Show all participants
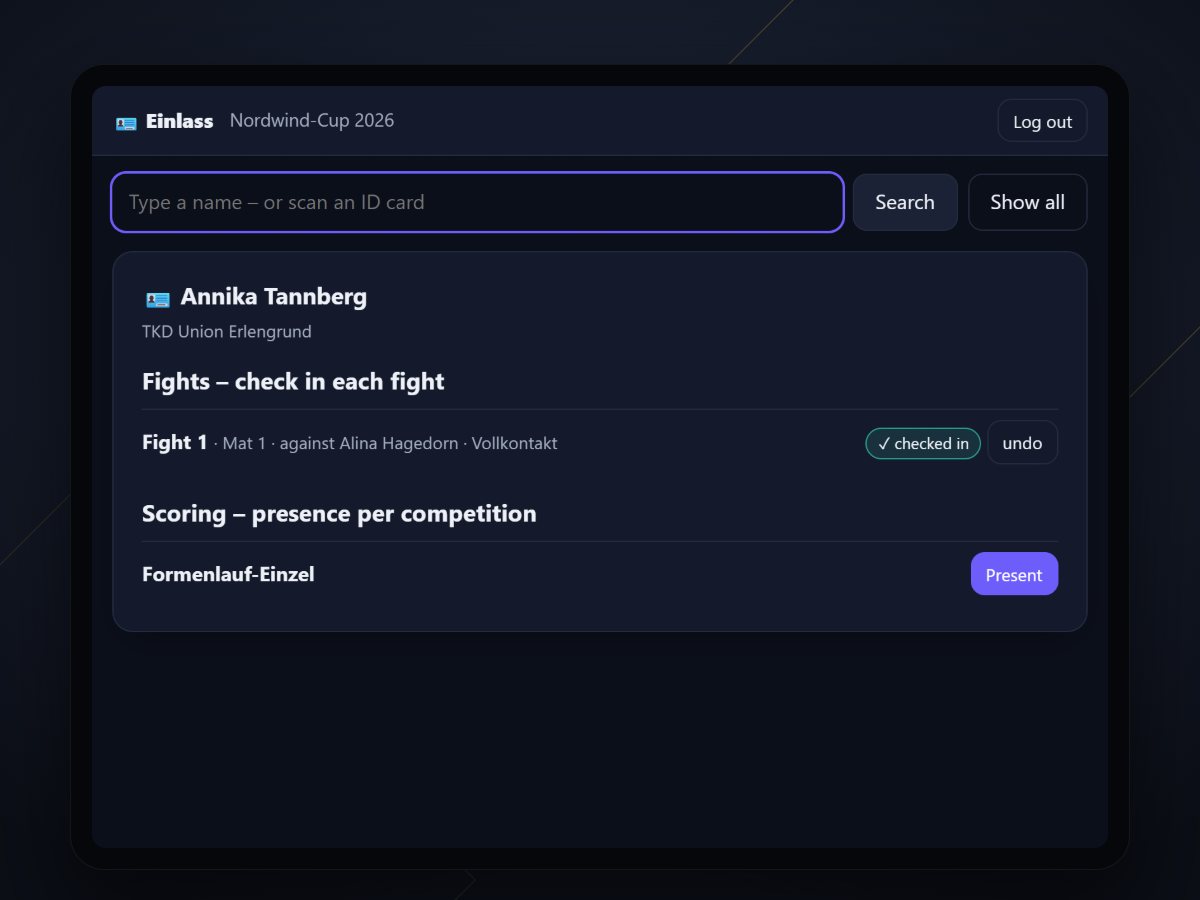Screen dimensions: 1200x900 click(1027, 202)
